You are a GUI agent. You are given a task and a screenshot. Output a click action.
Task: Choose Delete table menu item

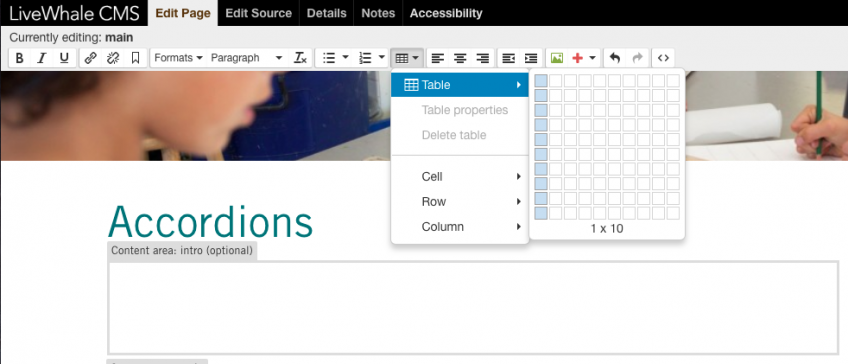click(460, 135)
